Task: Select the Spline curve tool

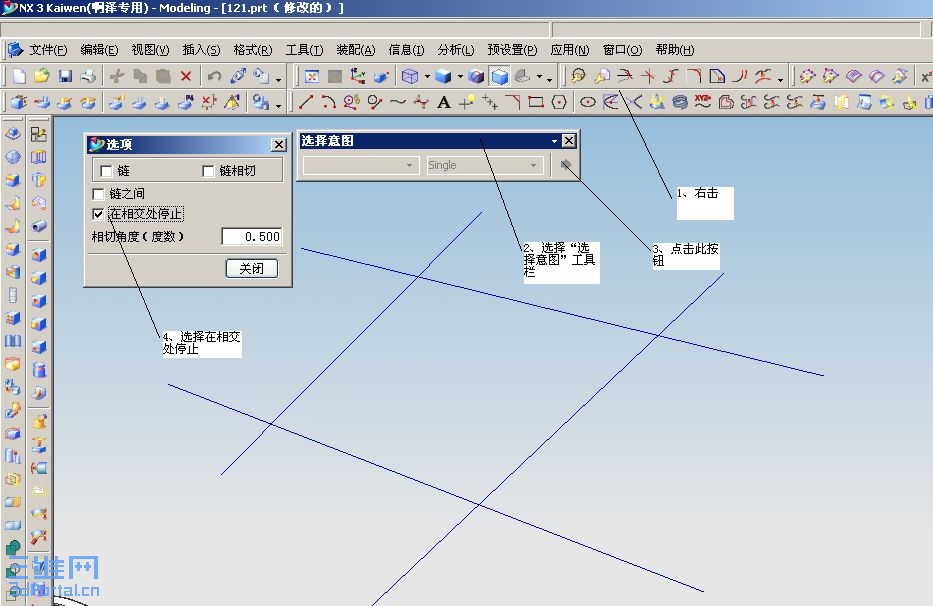Action: (397, 102)
